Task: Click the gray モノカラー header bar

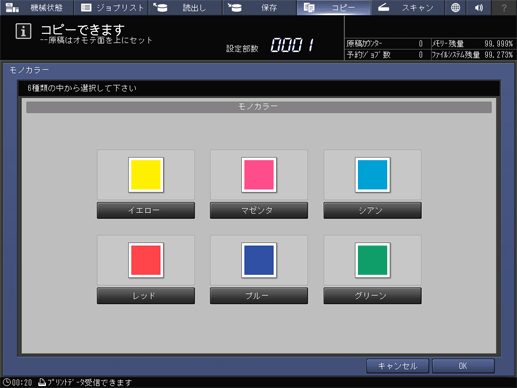Action: pos(259,107)
